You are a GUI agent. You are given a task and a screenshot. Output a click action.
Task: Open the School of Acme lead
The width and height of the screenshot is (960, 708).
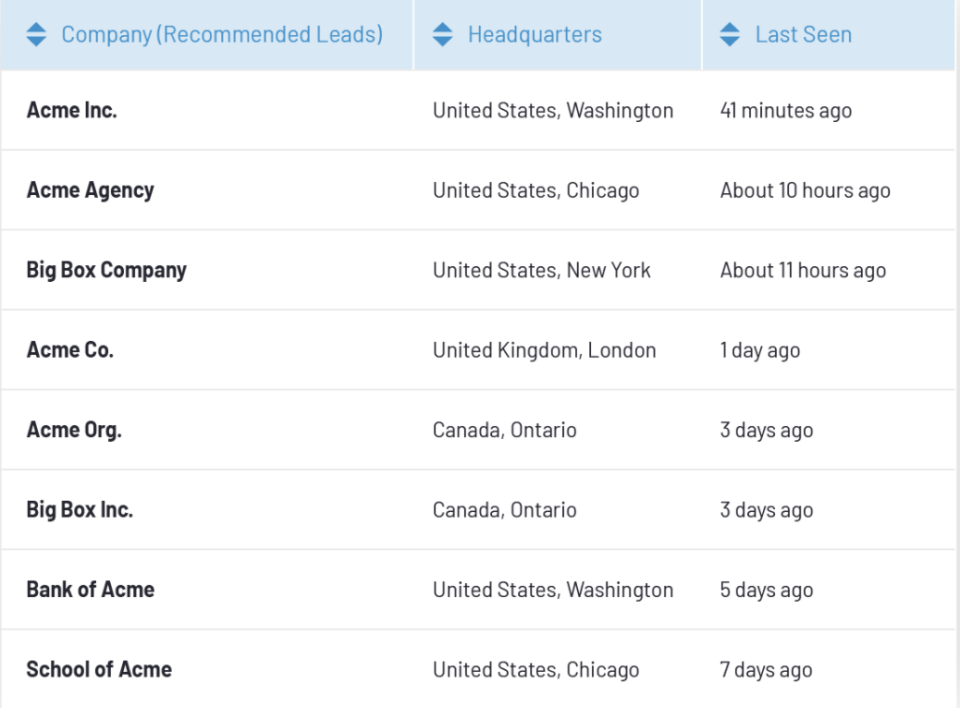click(98, 669)
